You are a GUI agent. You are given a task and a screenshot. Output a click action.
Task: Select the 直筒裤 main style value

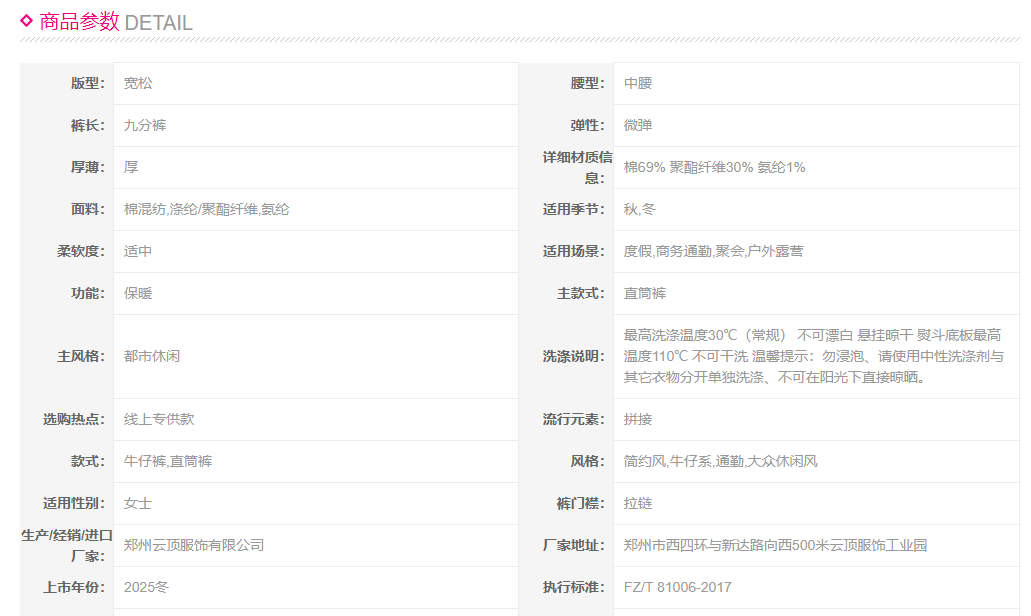pyautogui.click(x=645, y=294)
